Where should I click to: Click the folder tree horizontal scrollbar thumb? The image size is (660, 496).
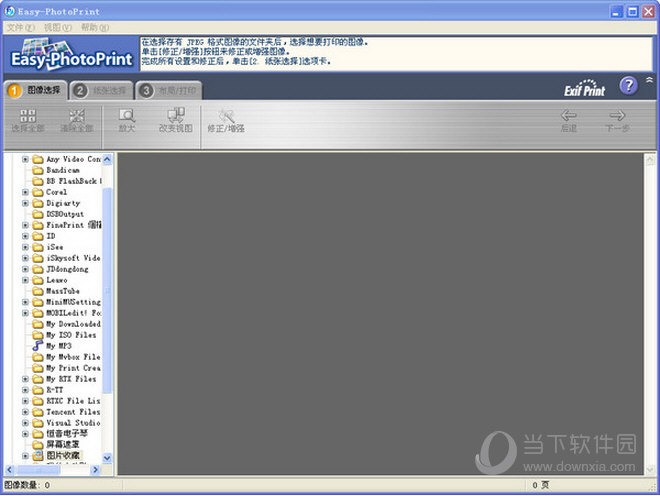[38, 469]
